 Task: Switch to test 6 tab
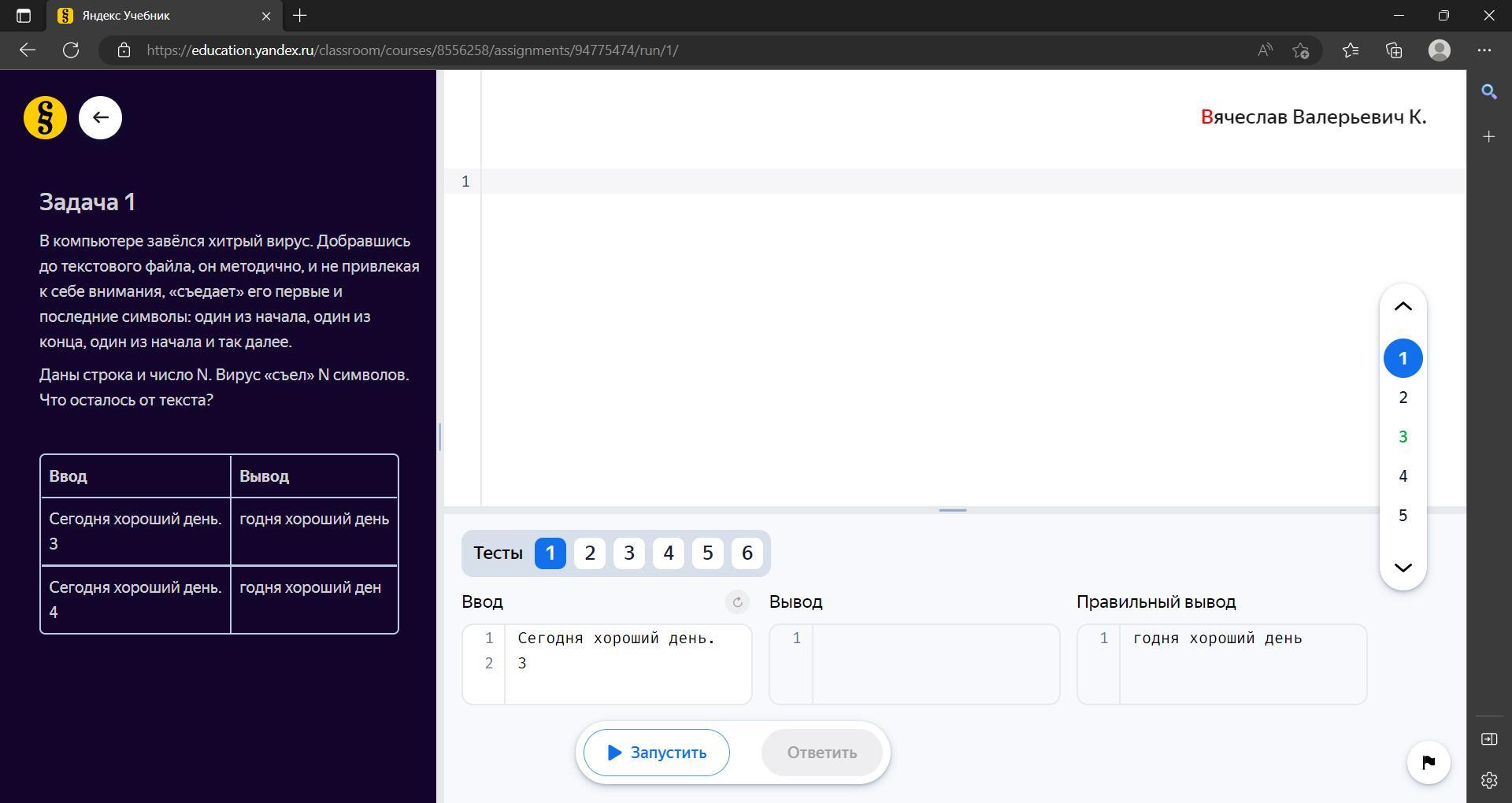pyautogui.click(x=747, y=553)
